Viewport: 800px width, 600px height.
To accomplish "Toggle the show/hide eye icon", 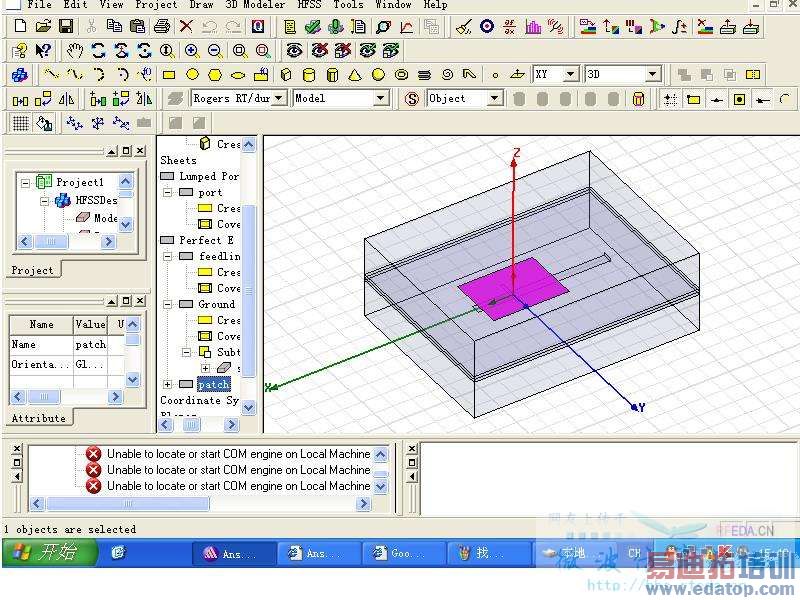I will (x=294, y=51).
